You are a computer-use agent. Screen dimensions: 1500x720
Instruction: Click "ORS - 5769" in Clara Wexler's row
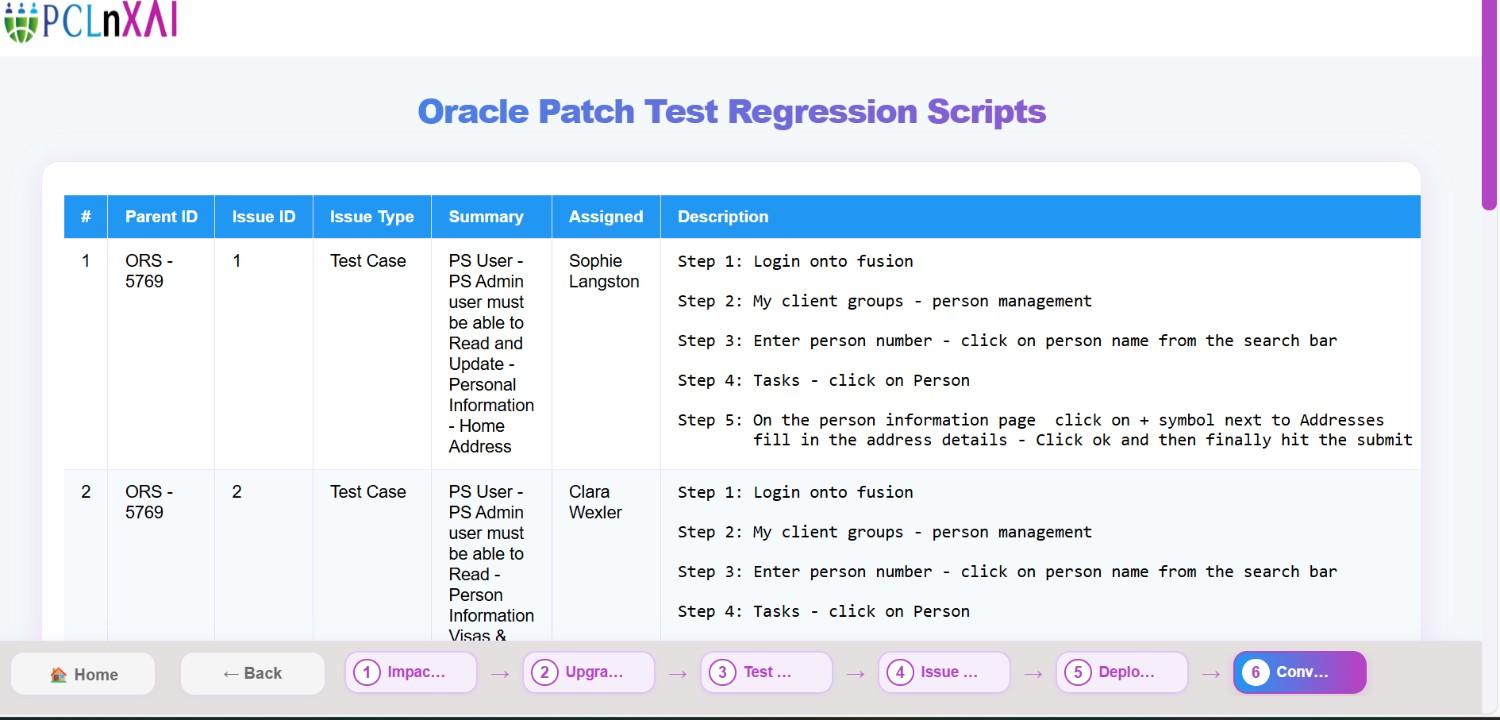[x=149, y=502]
